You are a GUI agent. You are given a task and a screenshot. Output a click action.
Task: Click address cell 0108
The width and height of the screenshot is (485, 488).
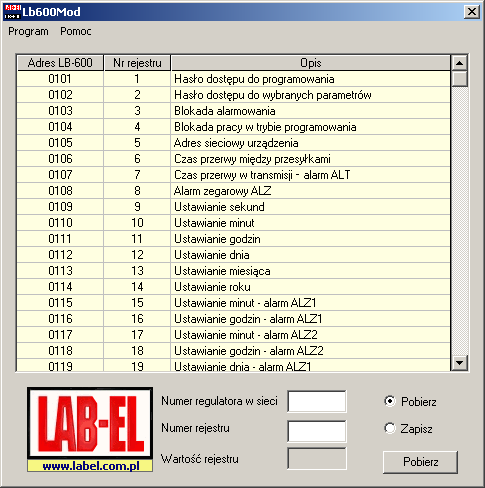coord(60,191)
